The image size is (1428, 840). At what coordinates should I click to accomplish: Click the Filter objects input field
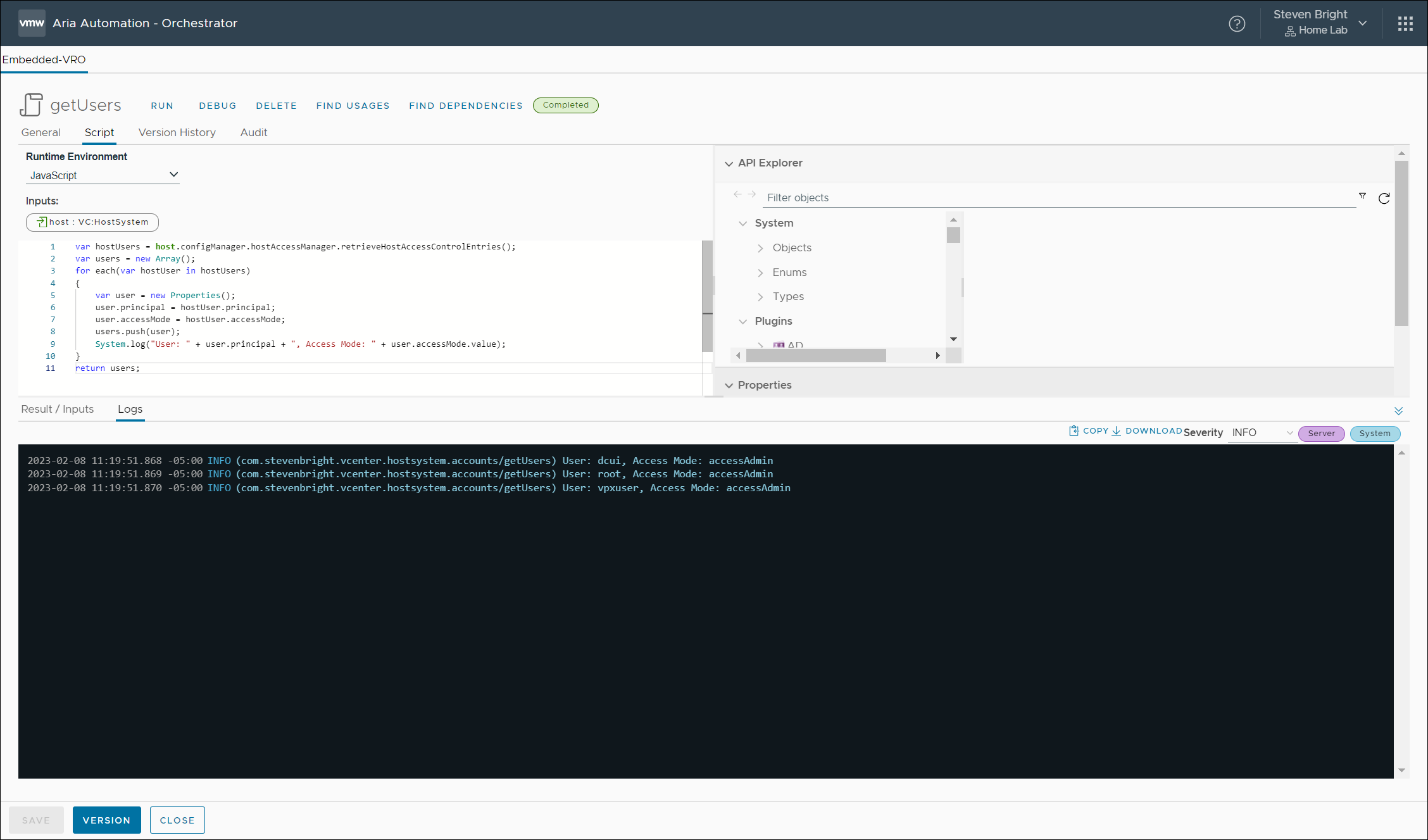pos(1057,197)
